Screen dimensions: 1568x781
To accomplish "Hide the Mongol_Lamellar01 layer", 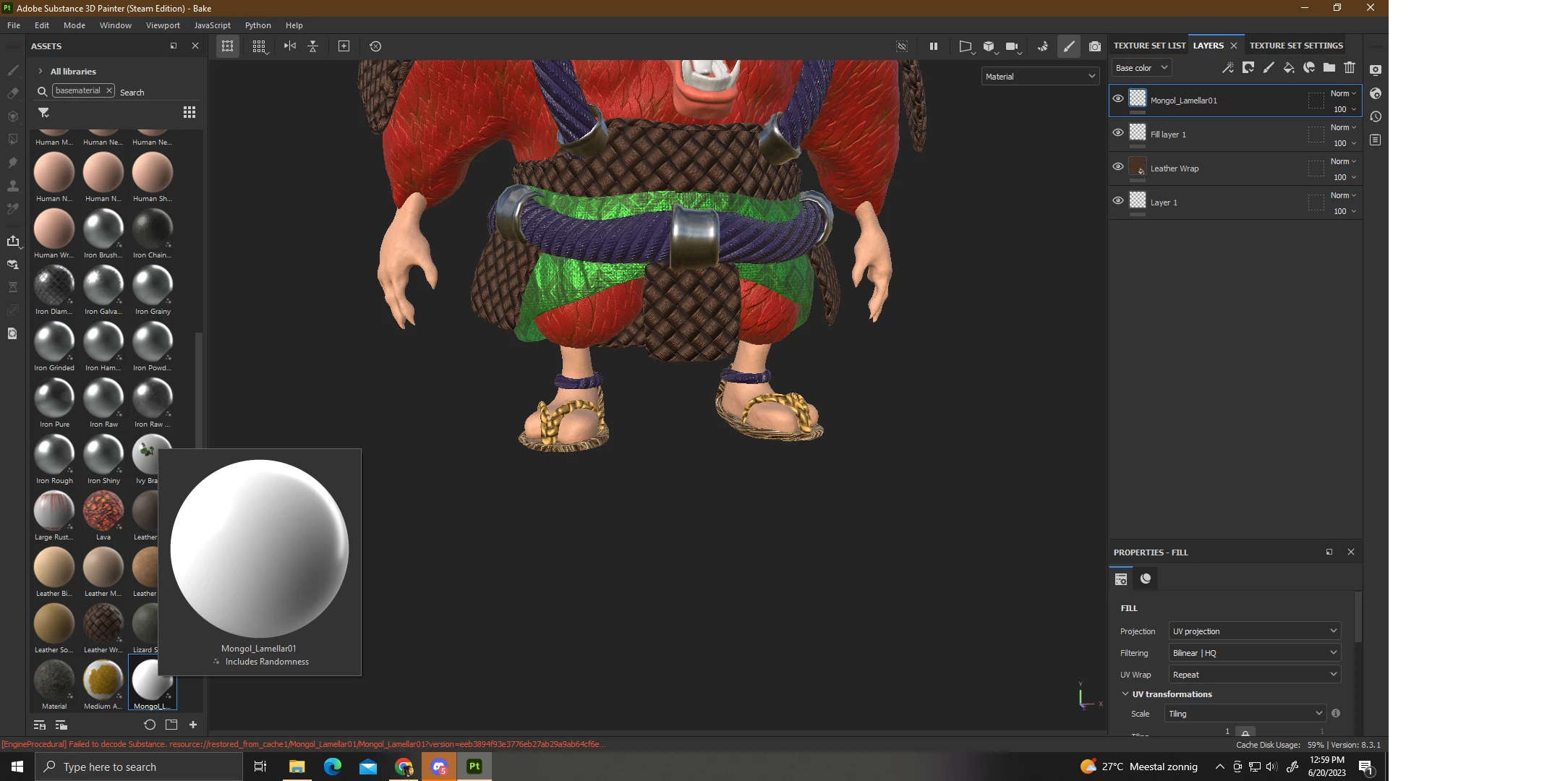I will click(1118, 98).
